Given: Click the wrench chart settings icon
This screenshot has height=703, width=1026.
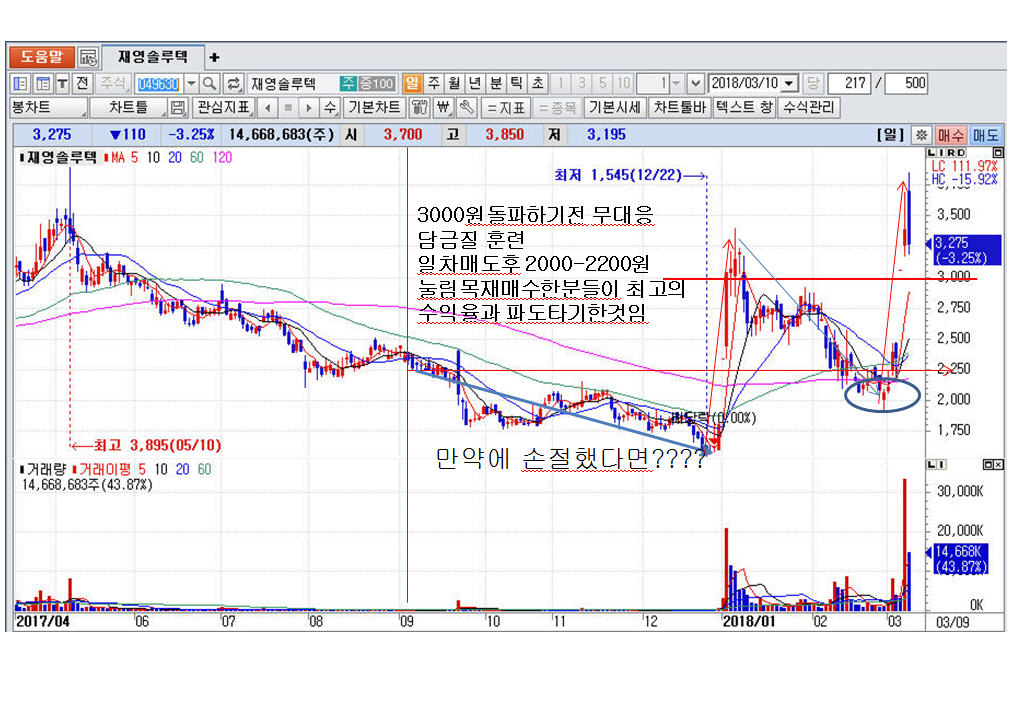Looking at the screenshot, I should [465, 107].
